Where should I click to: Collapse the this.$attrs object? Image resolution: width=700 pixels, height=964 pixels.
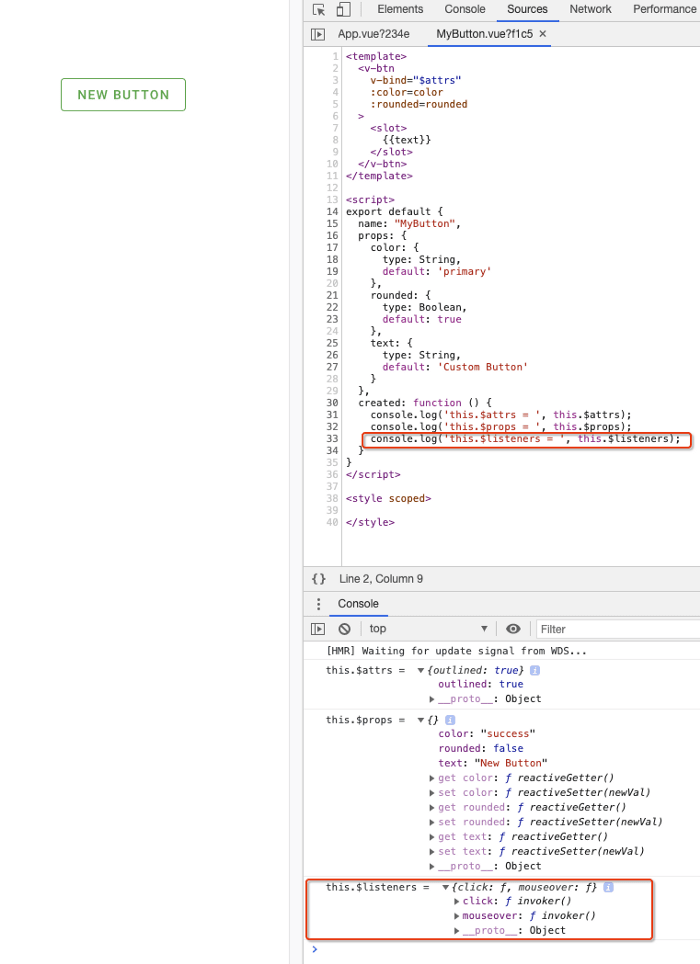pyautogui.click(x=420, y=671)
